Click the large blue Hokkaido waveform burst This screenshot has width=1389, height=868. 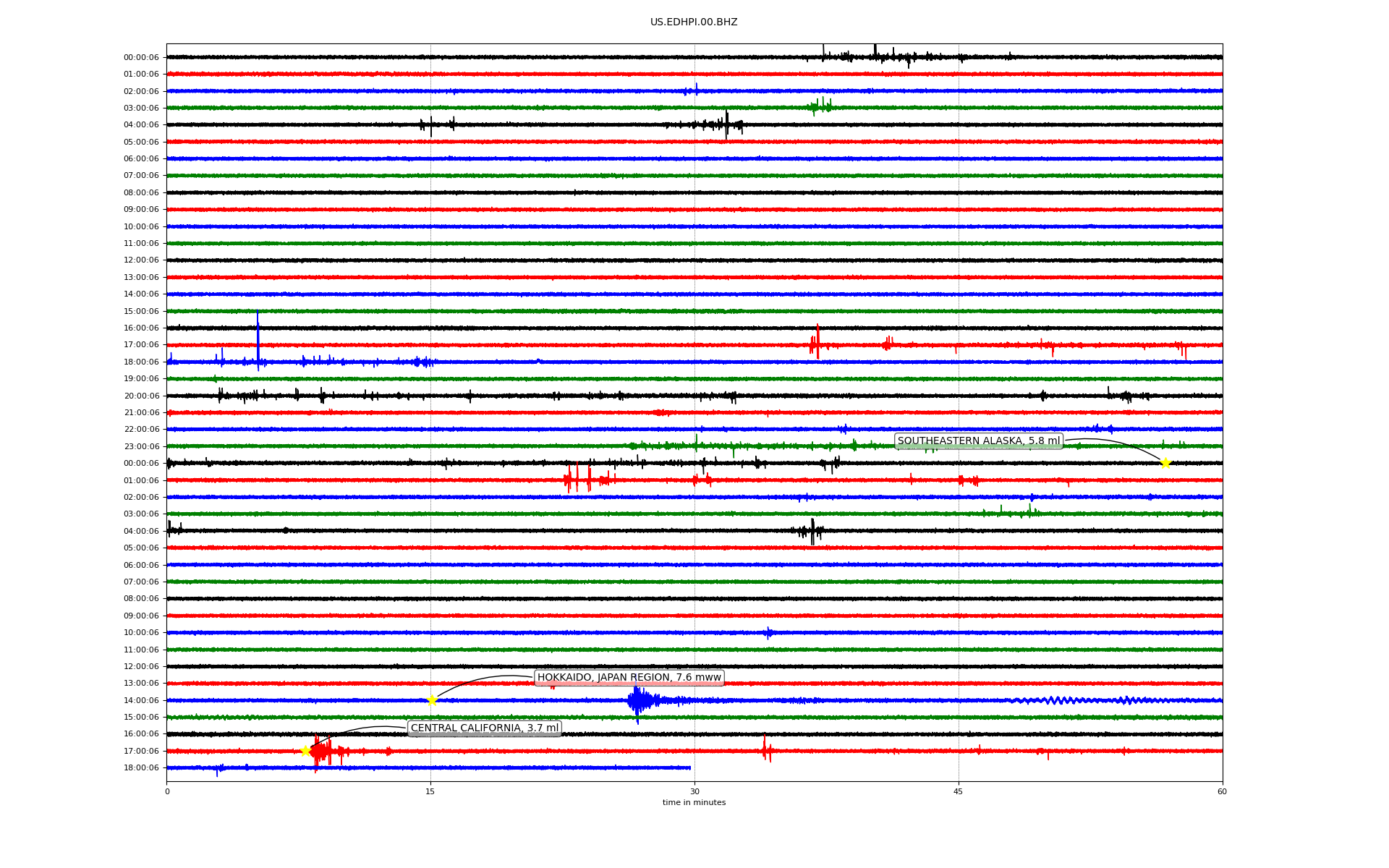[x=638, y=700]
